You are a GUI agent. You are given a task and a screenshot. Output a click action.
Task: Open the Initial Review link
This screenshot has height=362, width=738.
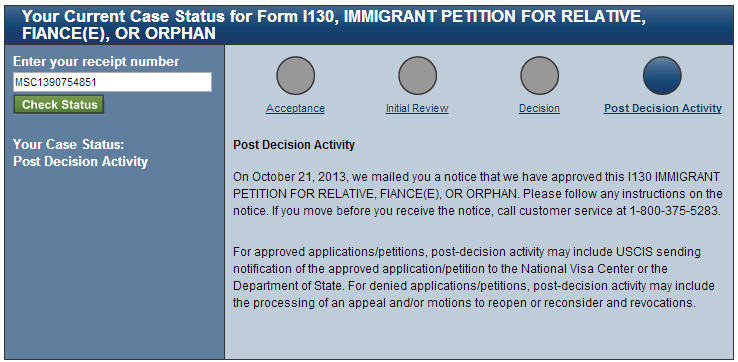point(417,108)
